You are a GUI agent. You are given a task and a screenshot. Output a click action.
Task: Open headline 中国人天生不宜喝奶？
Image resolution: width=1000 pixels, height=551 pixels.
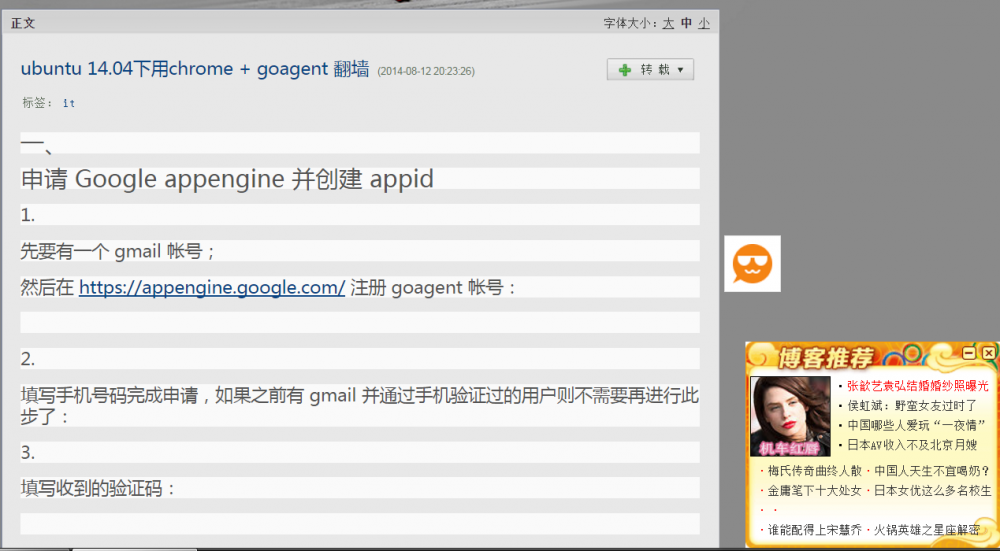pos(932,470)
